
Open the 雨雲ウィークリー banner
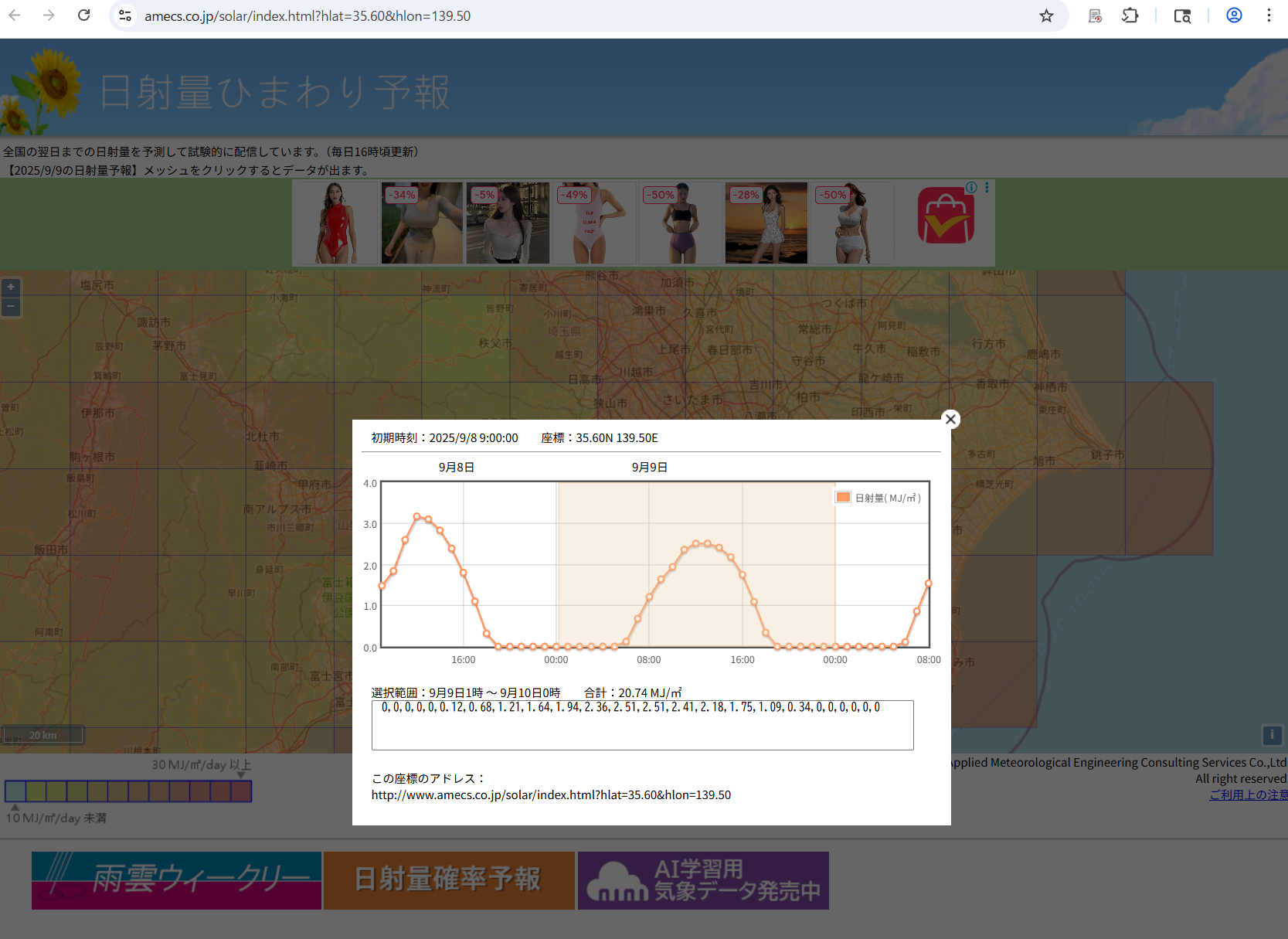pyautogui.click(x=176, y=880)
